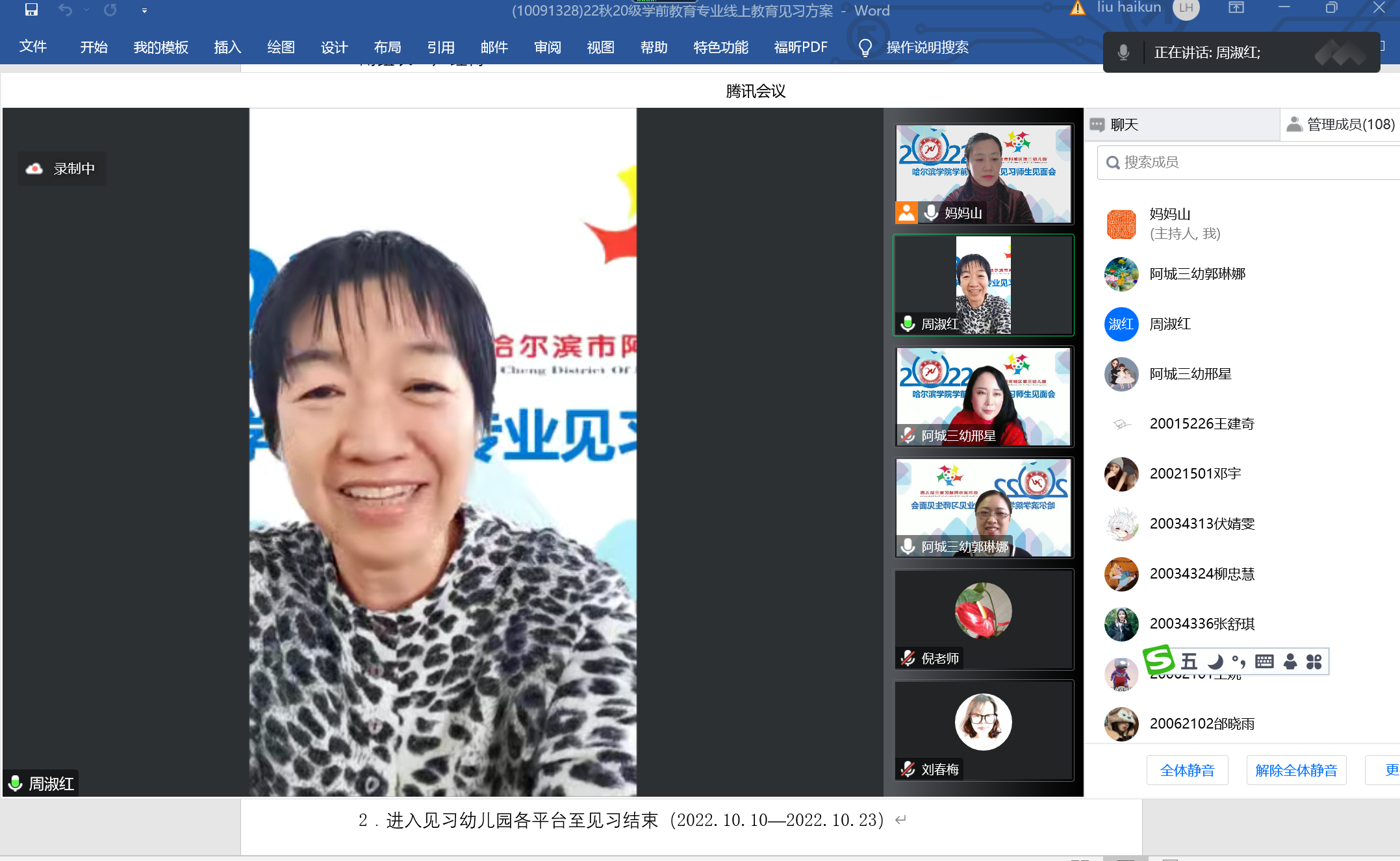Open the undo history dropdown arrow
The width and height of the screenshot is (1400, 861).
tap(86, 10)
